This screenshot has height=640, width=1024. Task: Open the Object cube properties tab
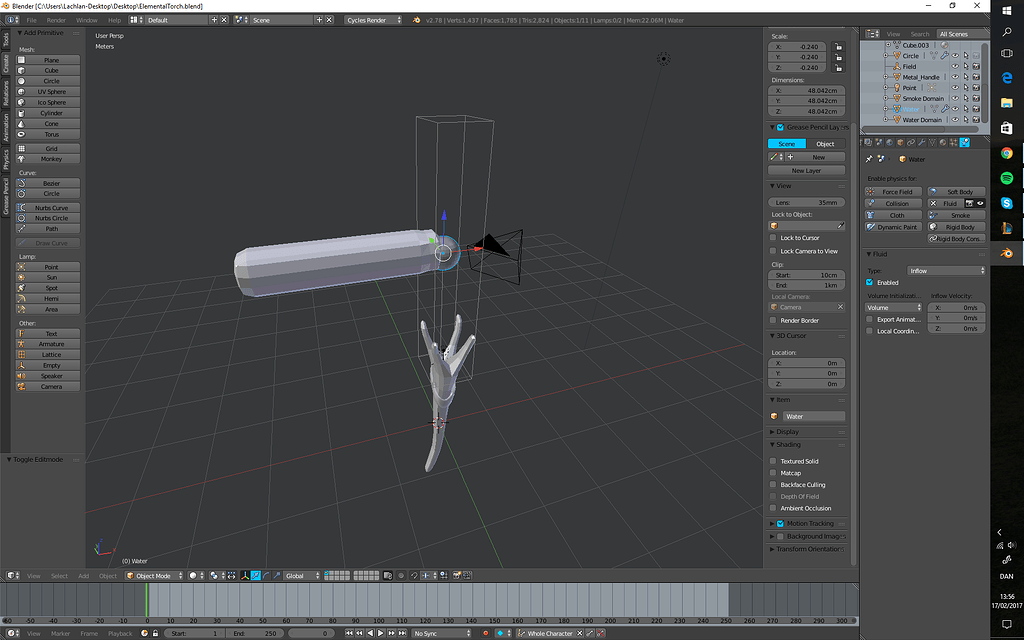pyautogui.click(x=901, y=142)
